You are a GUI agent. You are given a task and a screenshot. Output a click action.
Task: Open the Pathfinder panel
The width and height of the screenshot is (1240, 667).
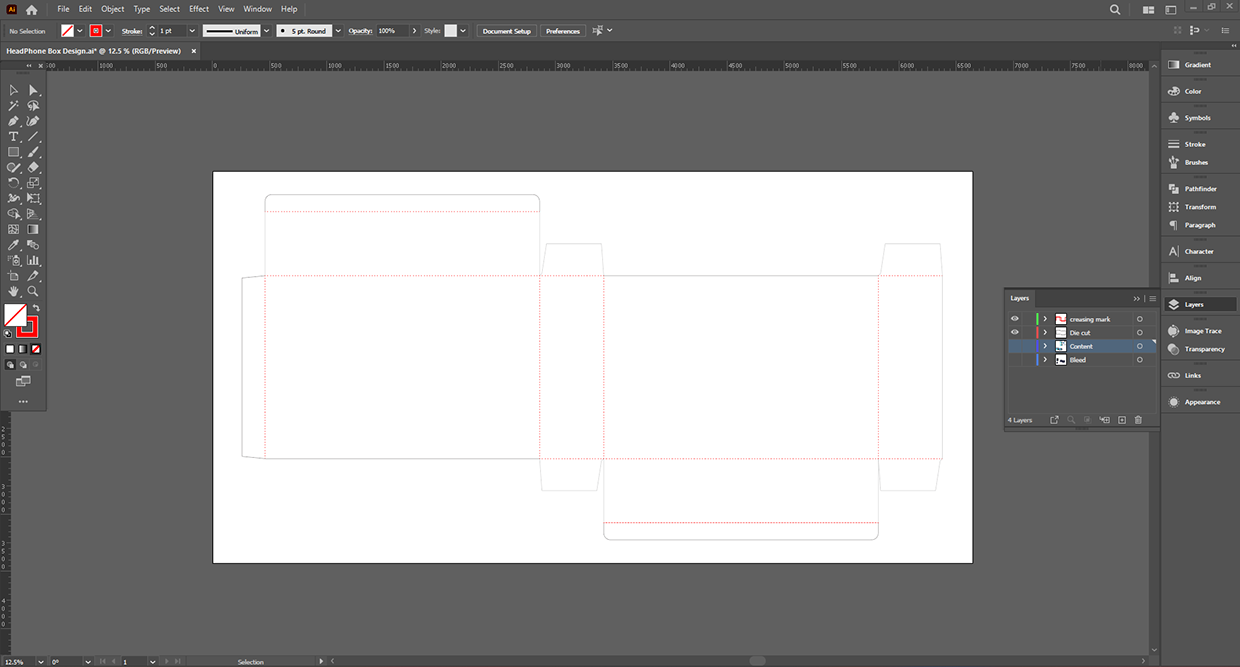[1200, 189]
